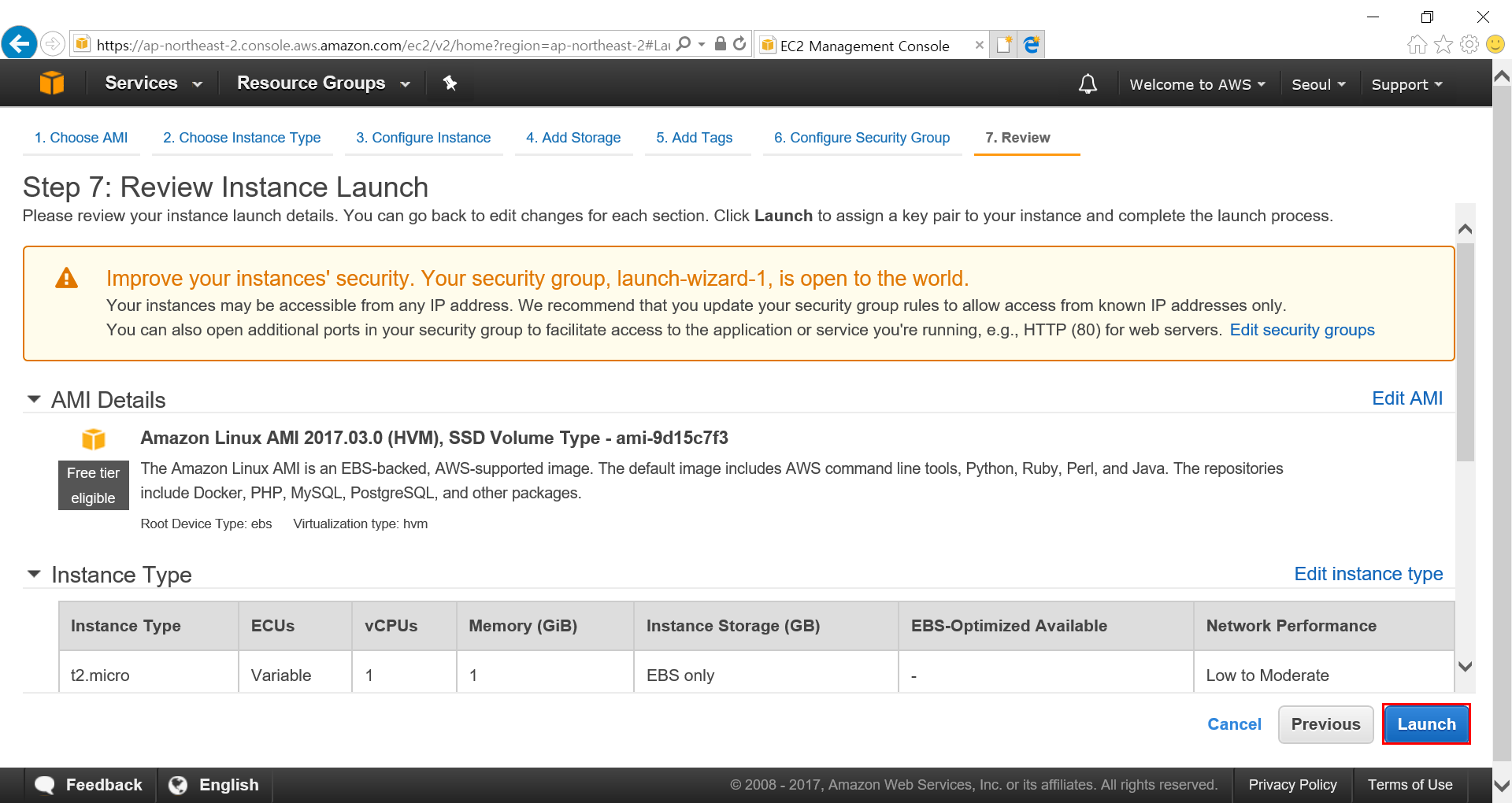
Task: Click the globe language icon in footer
Action: [178, 785]
